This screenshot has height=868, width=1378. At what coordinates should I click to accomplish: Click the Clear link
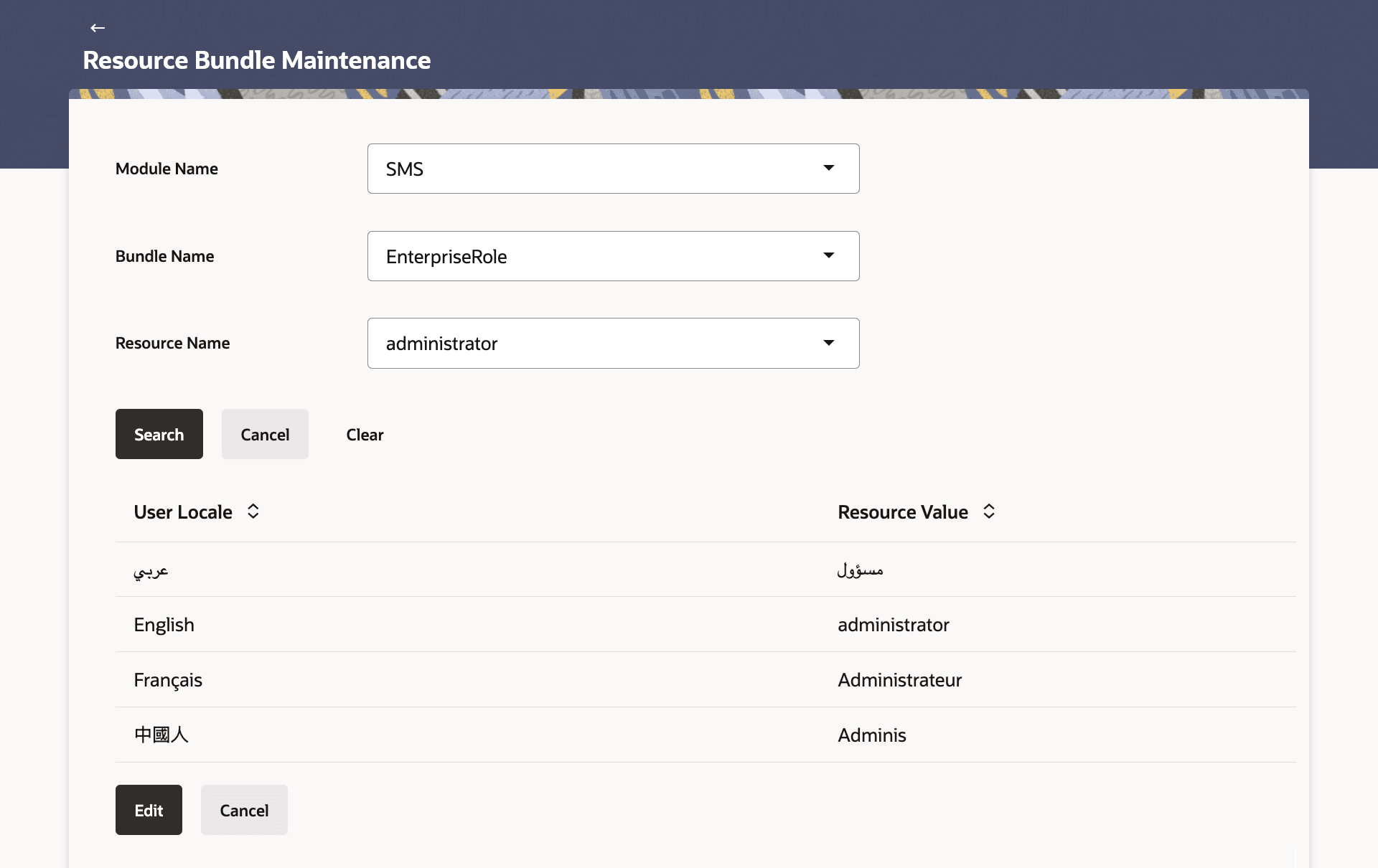365,435
